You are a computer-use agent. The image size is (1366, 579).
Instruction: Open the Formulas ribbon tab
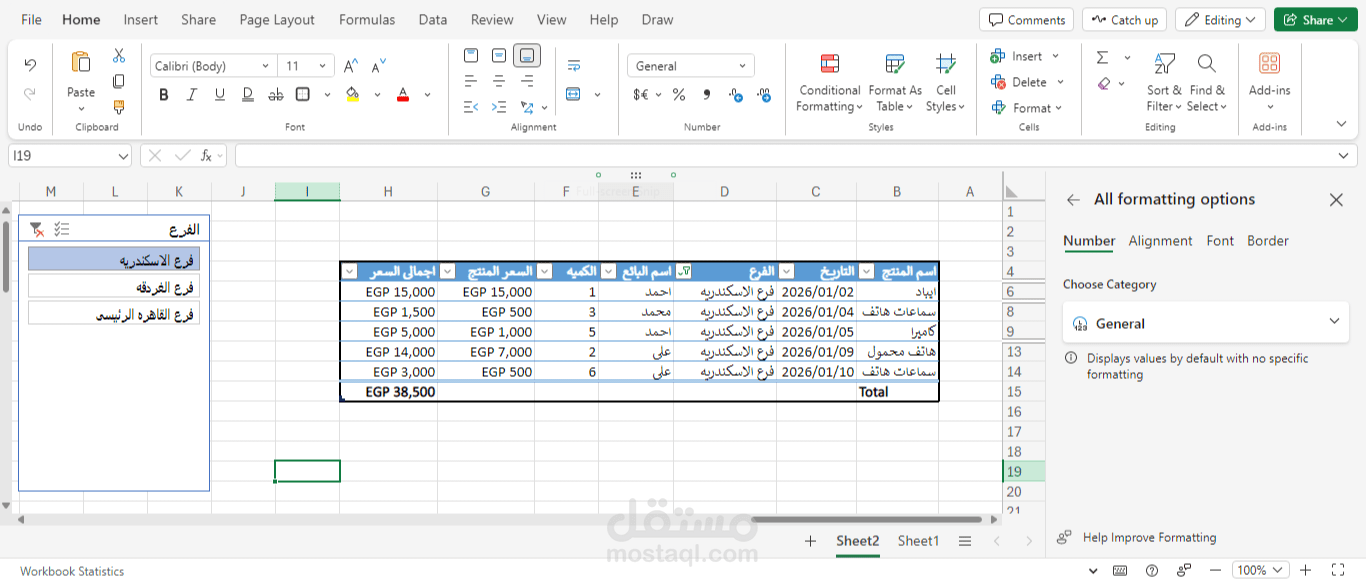367,20
